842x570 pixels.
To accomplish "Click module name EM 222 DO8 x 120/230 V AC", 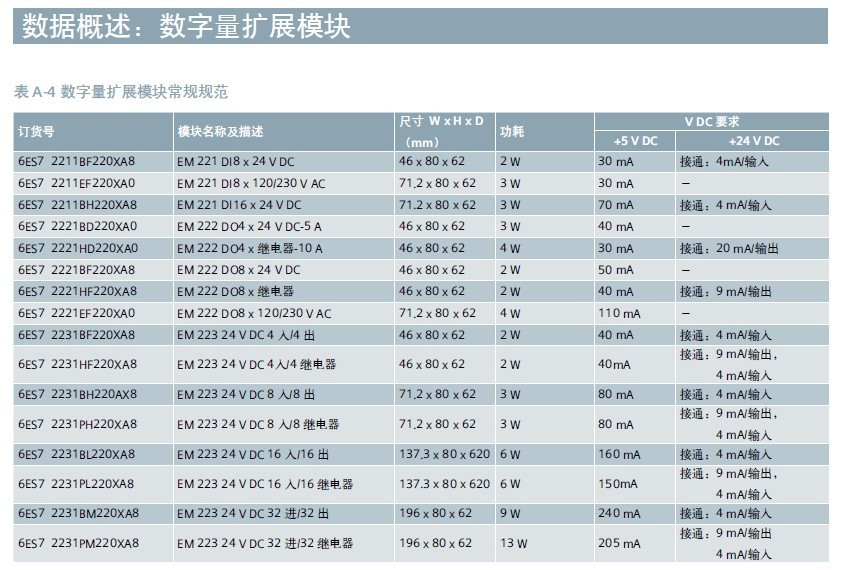I will pos(255,313).
